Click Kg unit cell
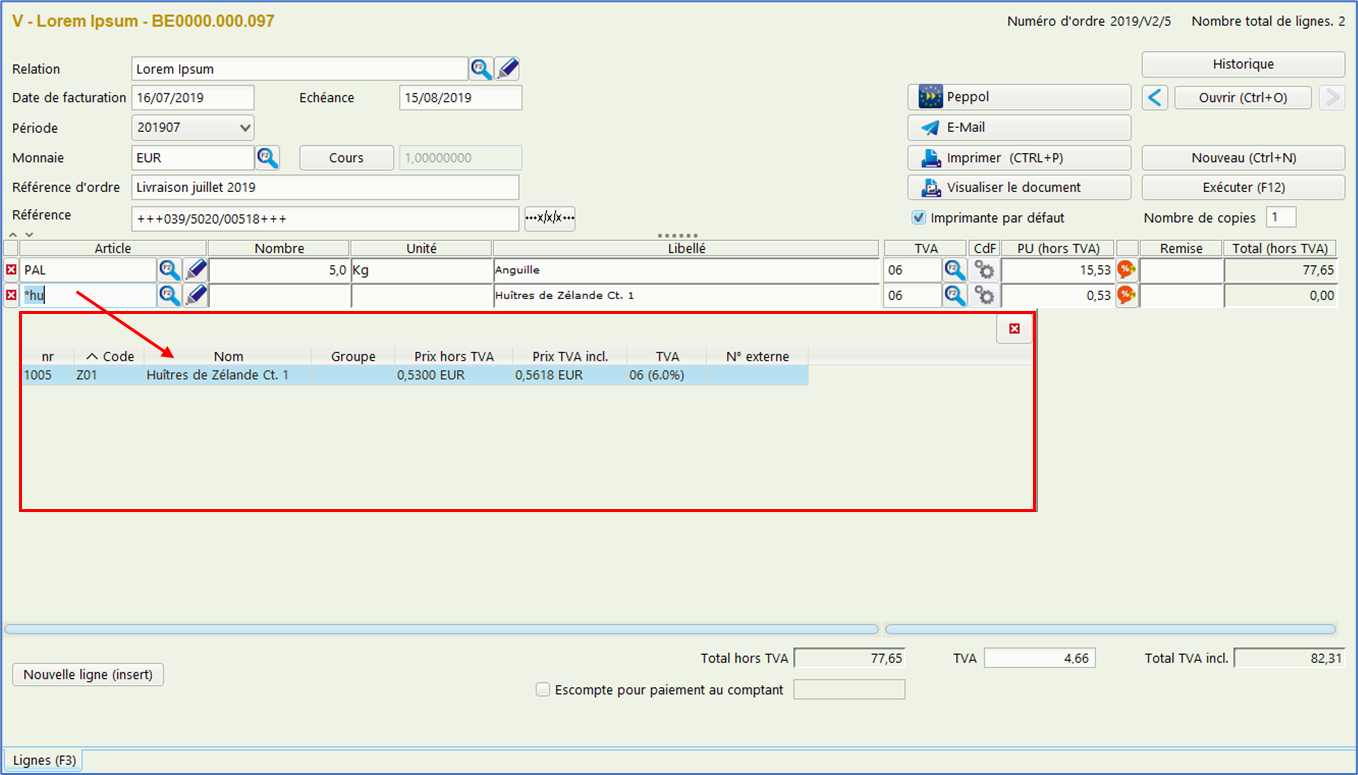The image size is (1358, 775). (x=421, y=270)
